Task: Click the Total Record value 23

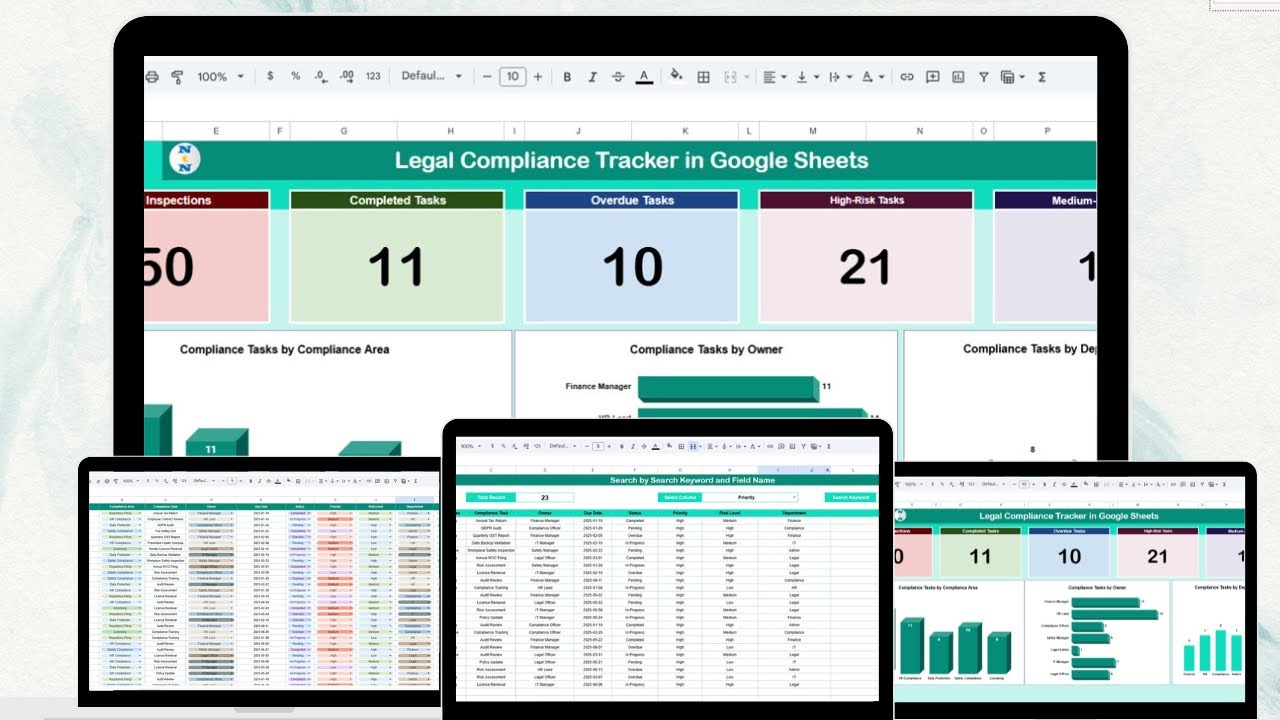Action: (545, 497)
